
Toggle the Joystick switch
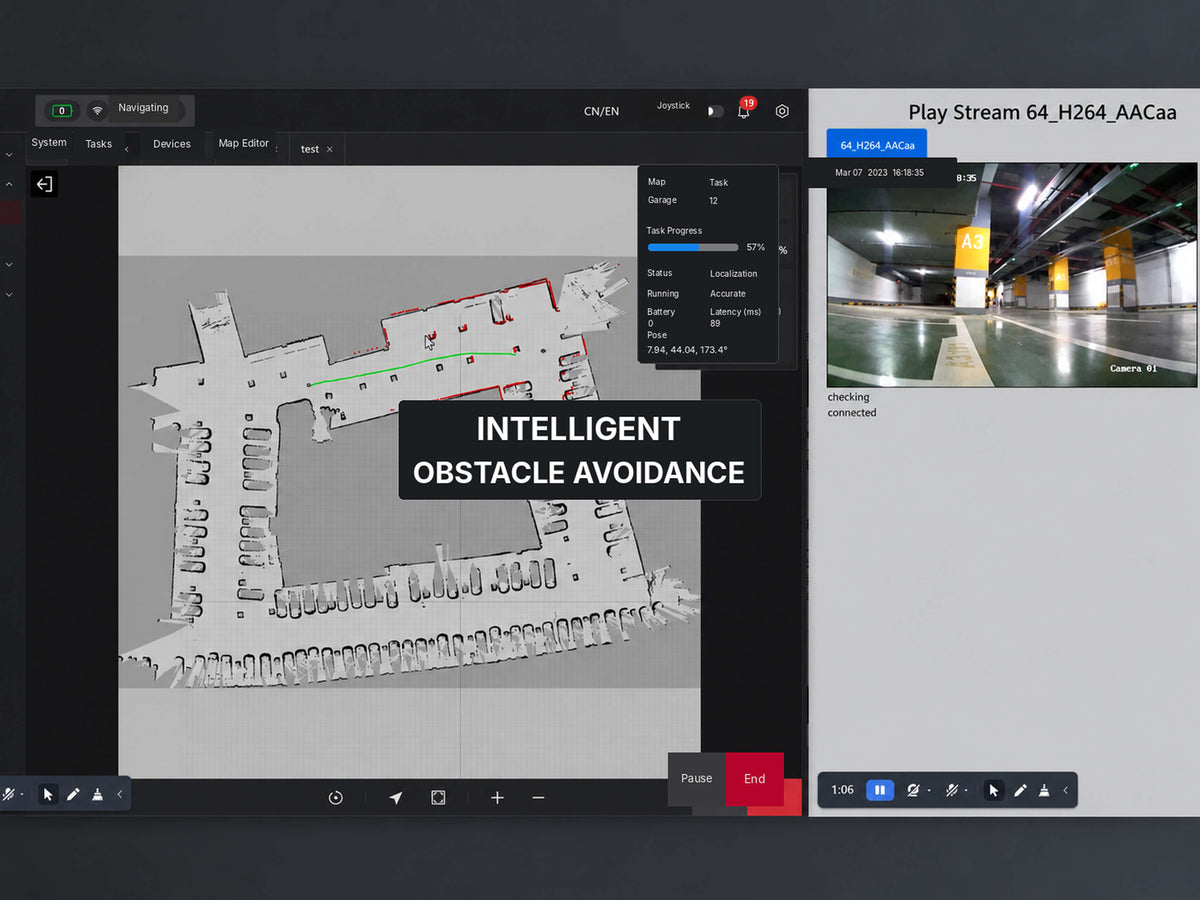tap(715, 111)
